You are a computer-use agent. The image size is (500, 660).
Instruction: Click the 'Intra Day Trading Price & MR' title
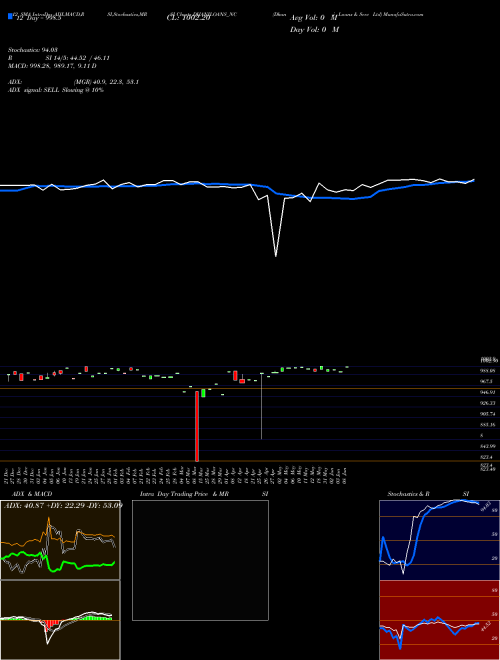coord(184,494)
